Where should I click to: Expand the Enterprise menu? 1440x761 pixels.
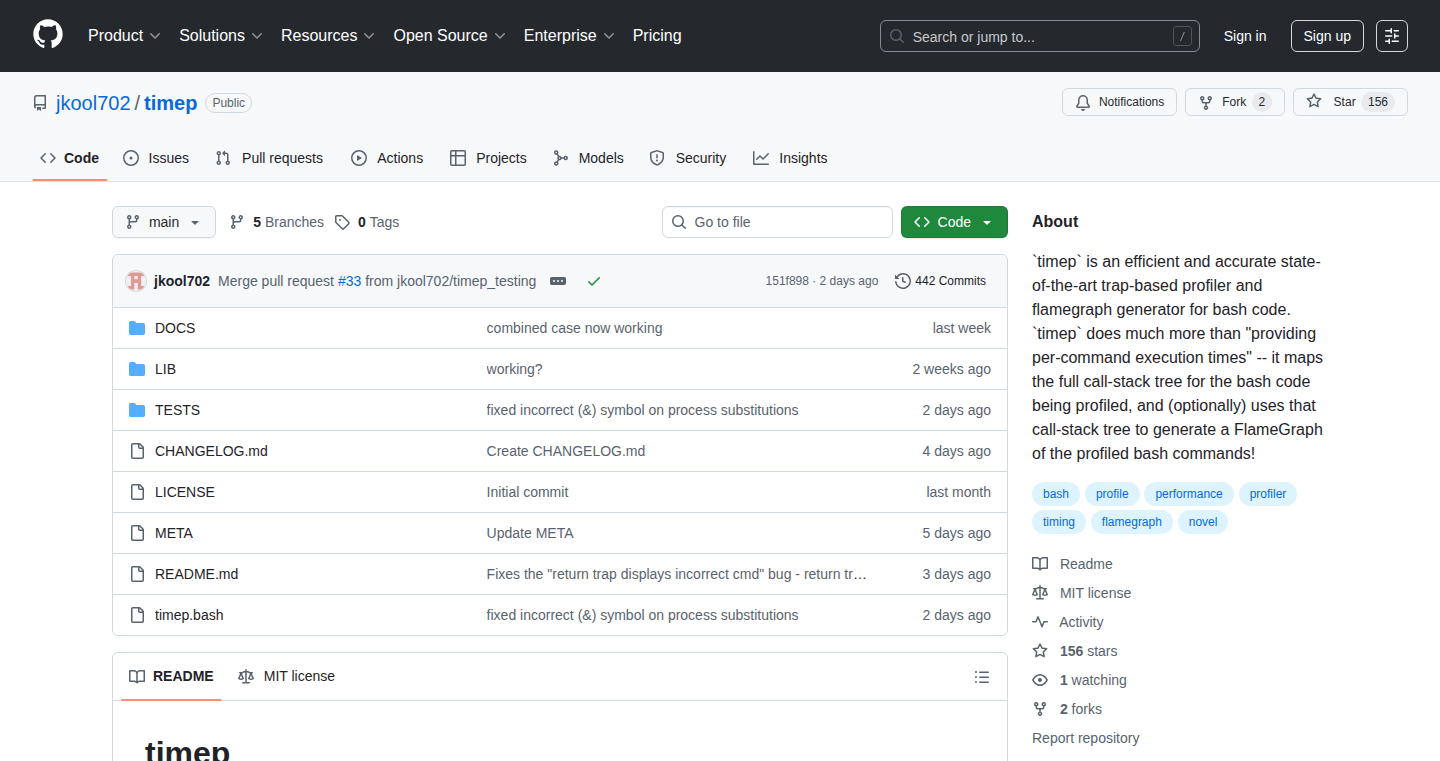(570, 35)
